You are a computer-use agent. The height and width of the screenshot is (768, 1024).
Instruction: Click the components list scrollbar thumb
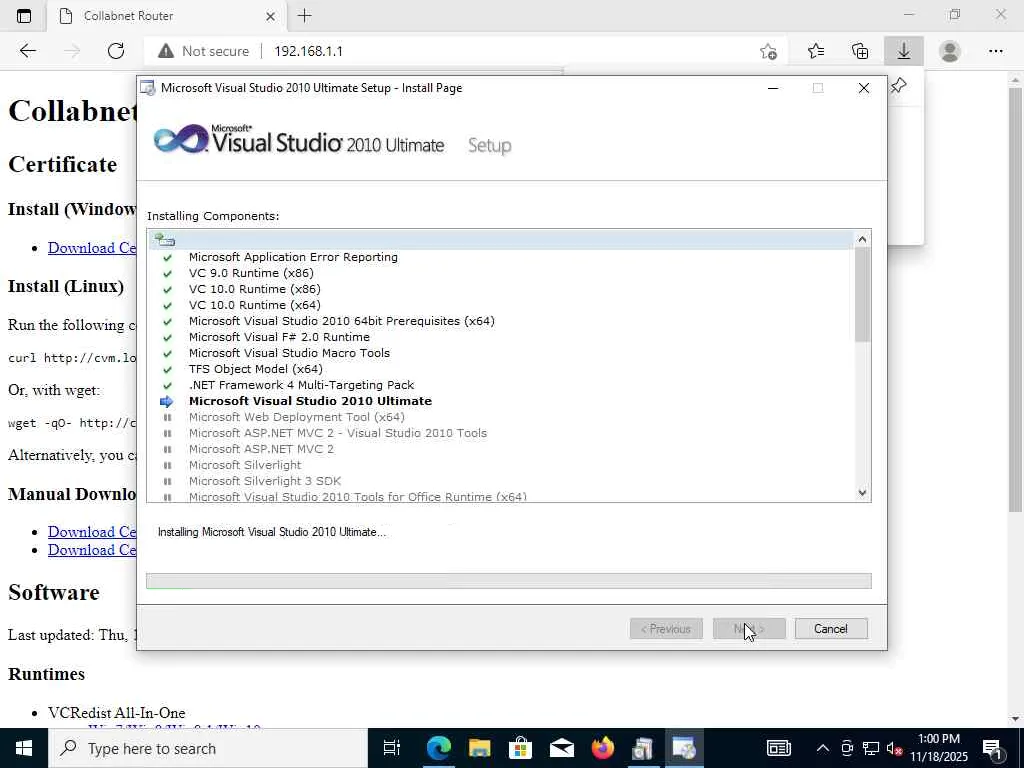(862, 295)
